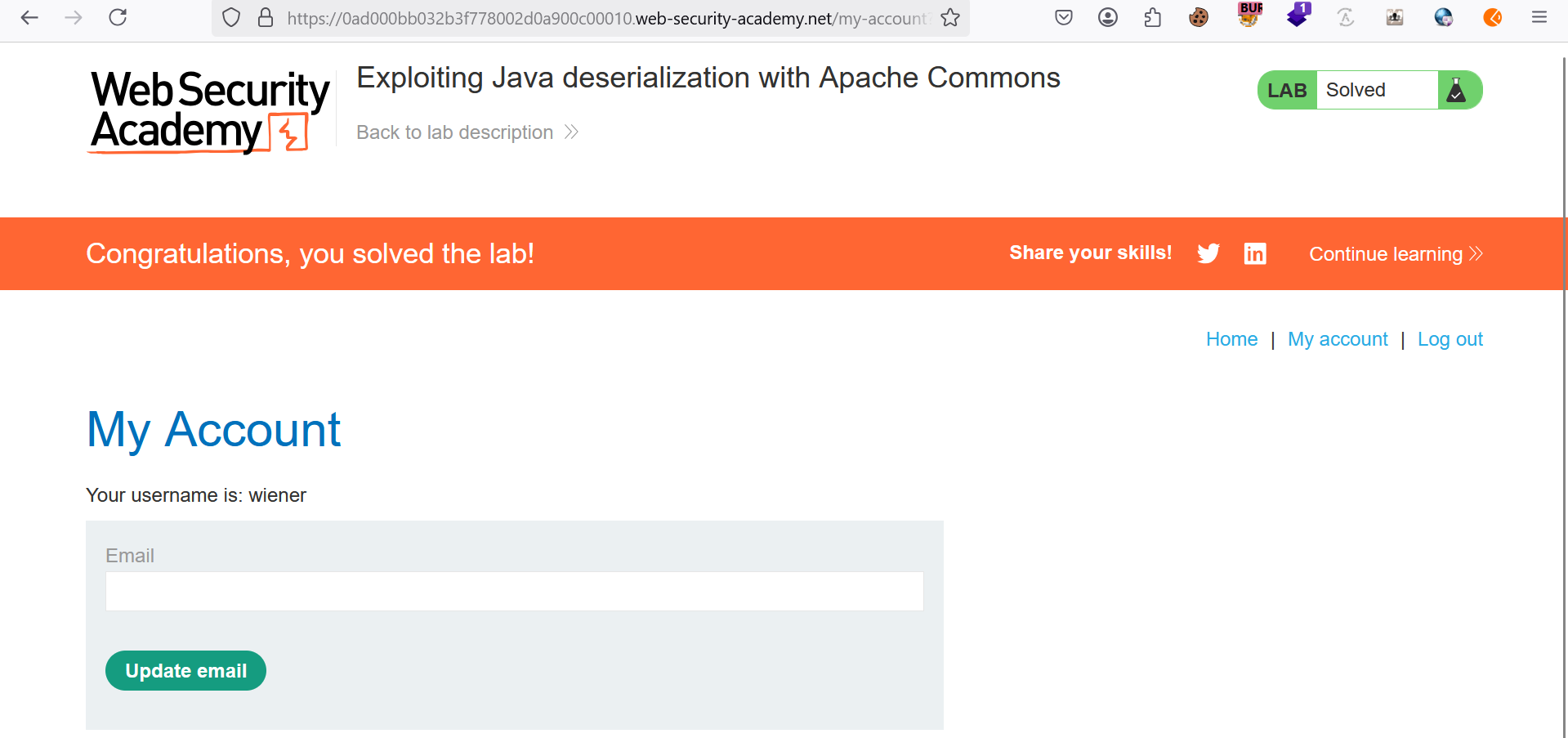Open Back to lab description link
This screenshot has height=738, width=1568.
[x=467, y=132]
